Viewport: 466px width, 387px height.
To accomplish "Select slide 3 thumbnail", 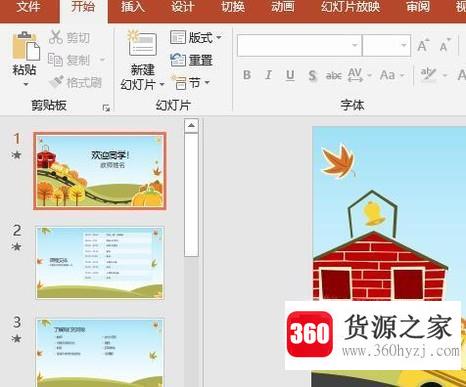I will coord(100,353).
